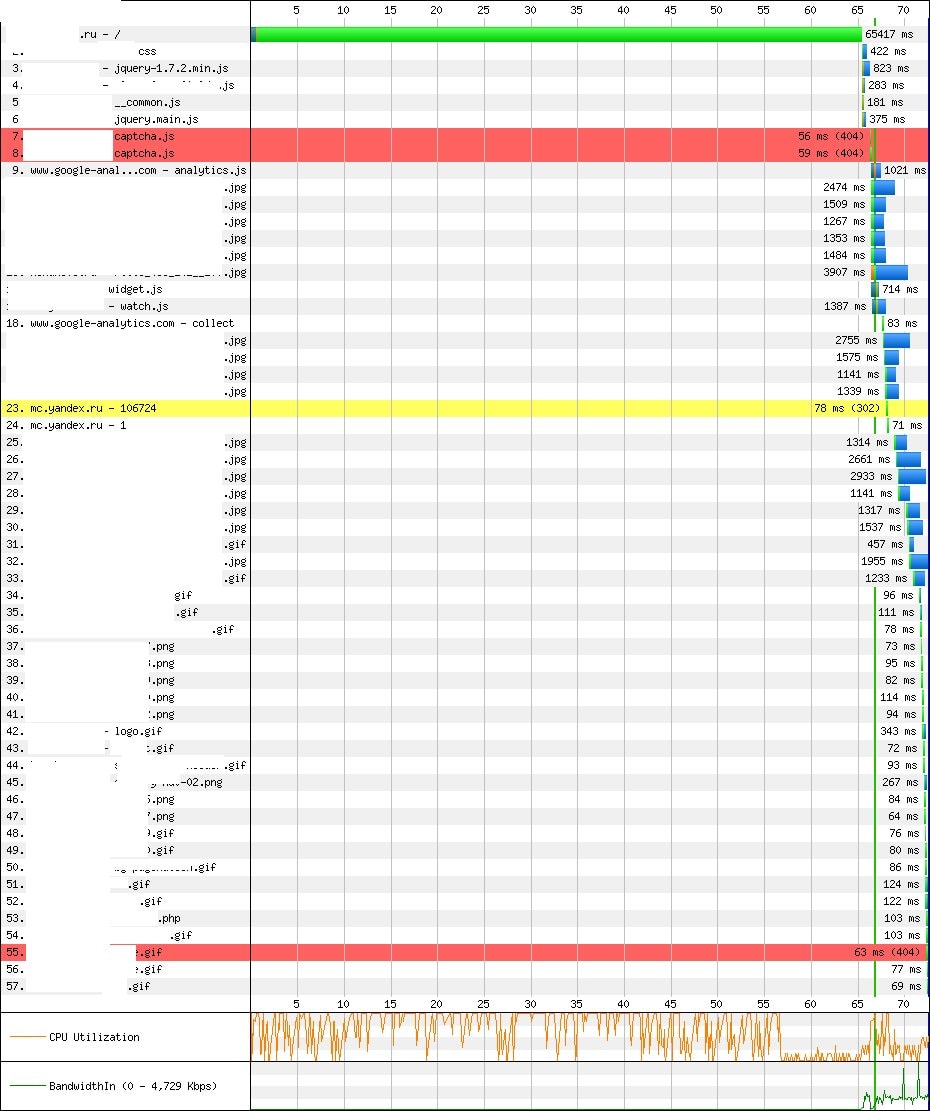Image resolution: width=930 pixels, height=1111 pixels.
Task: Open the google-analytics collect request
Action: pos(132,323)
